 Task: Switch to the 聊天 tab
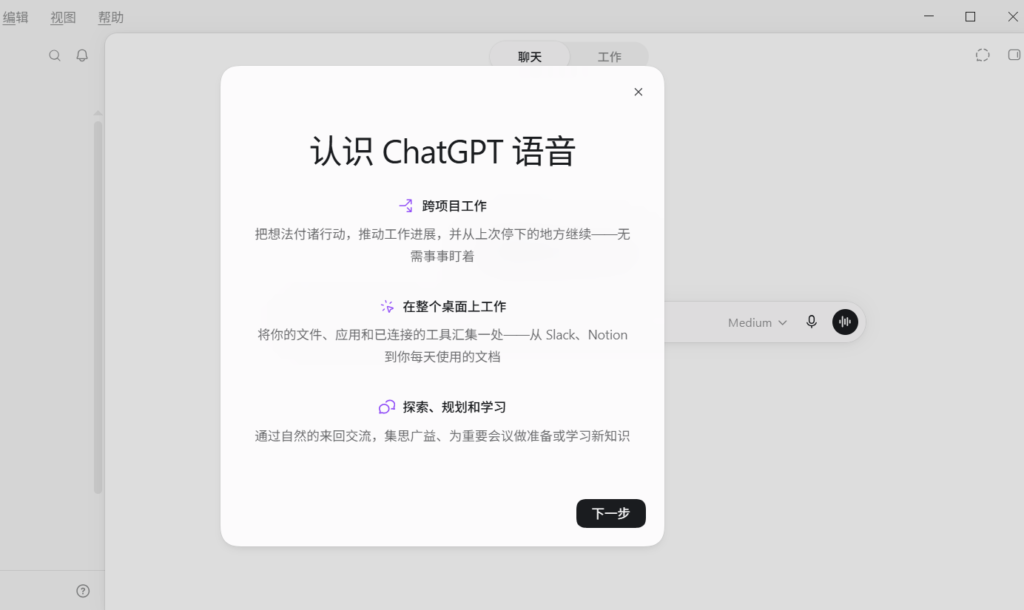pyautogui.click(x=530, y=57)
